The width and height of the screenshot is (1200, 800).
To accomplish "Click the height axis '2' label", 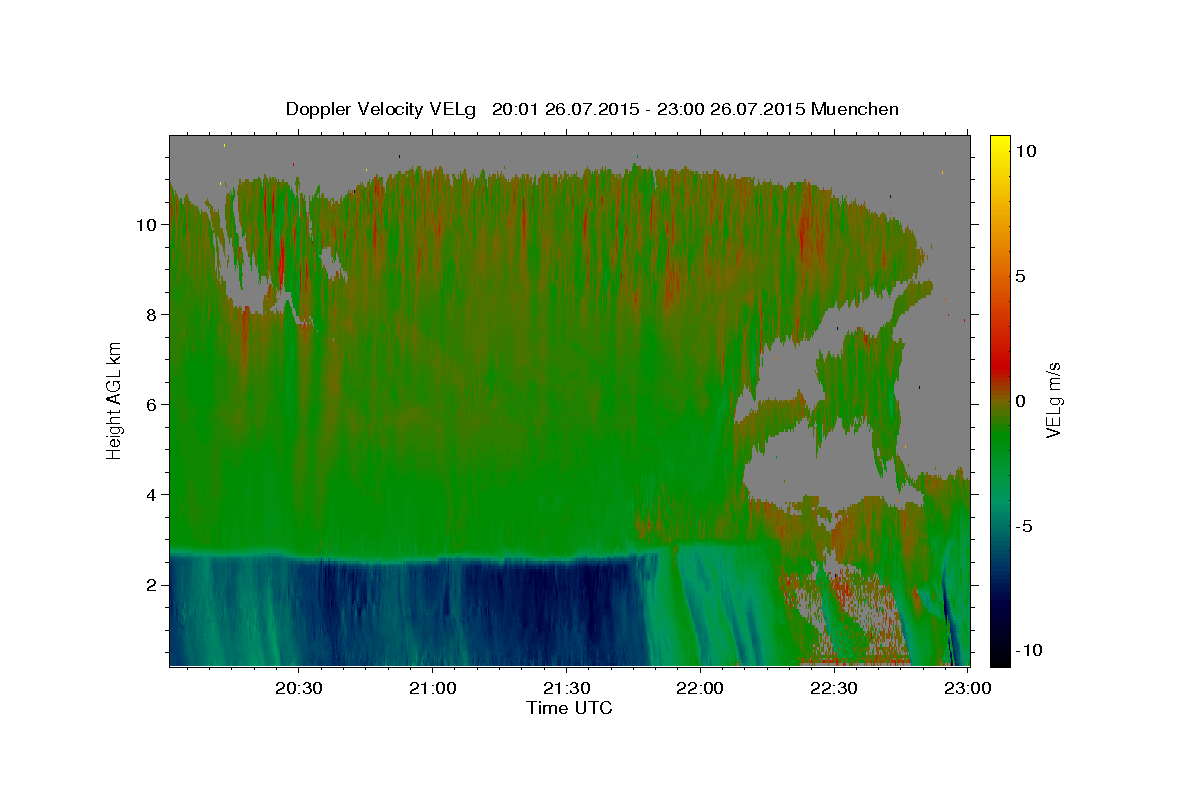I will [154, 585].
